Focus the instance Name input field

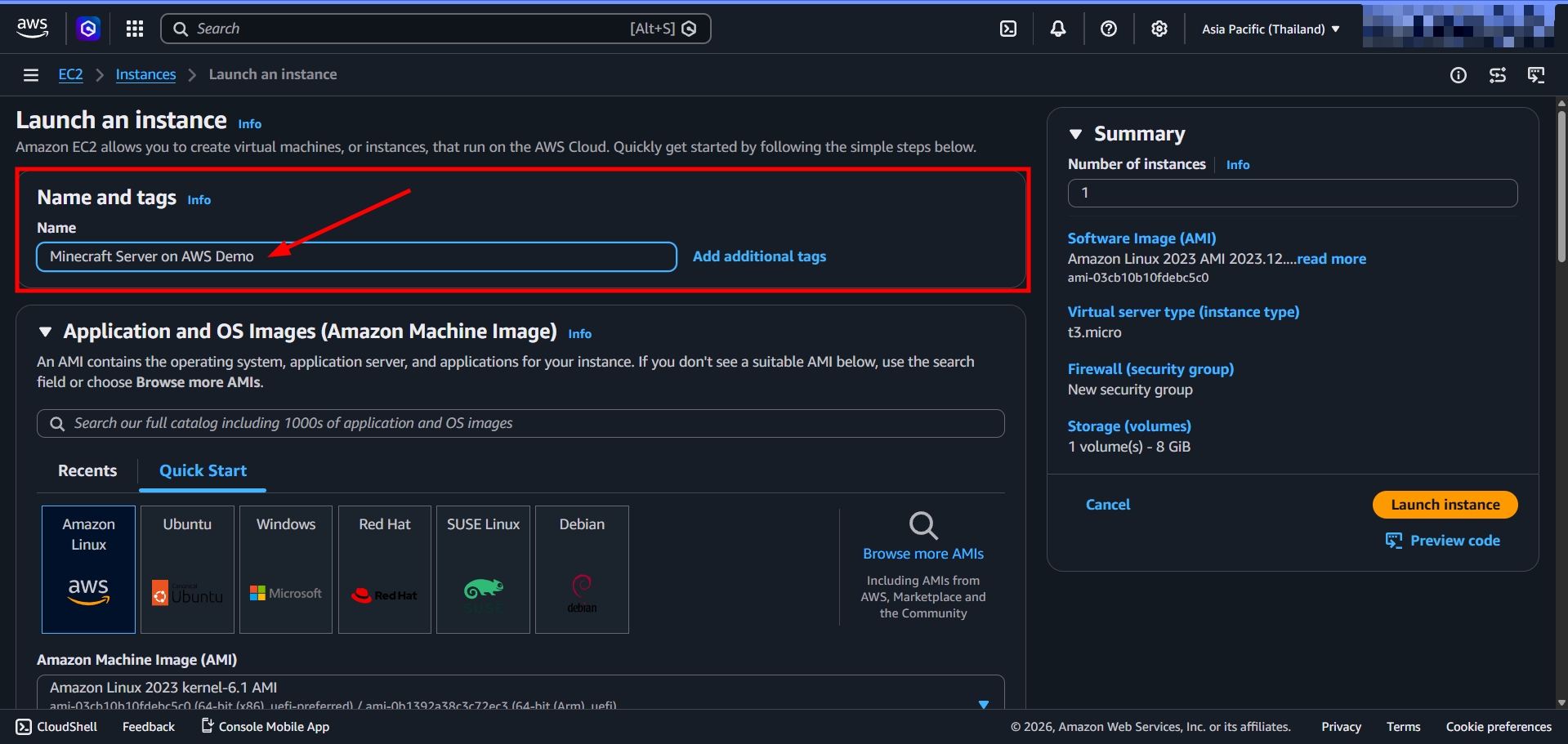click(357, 256)
